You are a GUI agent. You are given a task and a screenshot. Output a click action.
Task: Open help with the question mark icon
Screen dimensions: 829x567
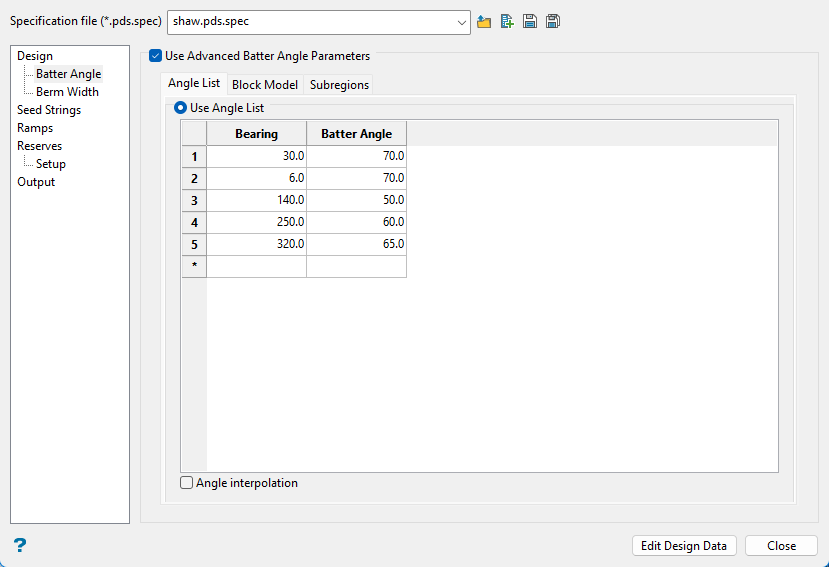[20, 545]
